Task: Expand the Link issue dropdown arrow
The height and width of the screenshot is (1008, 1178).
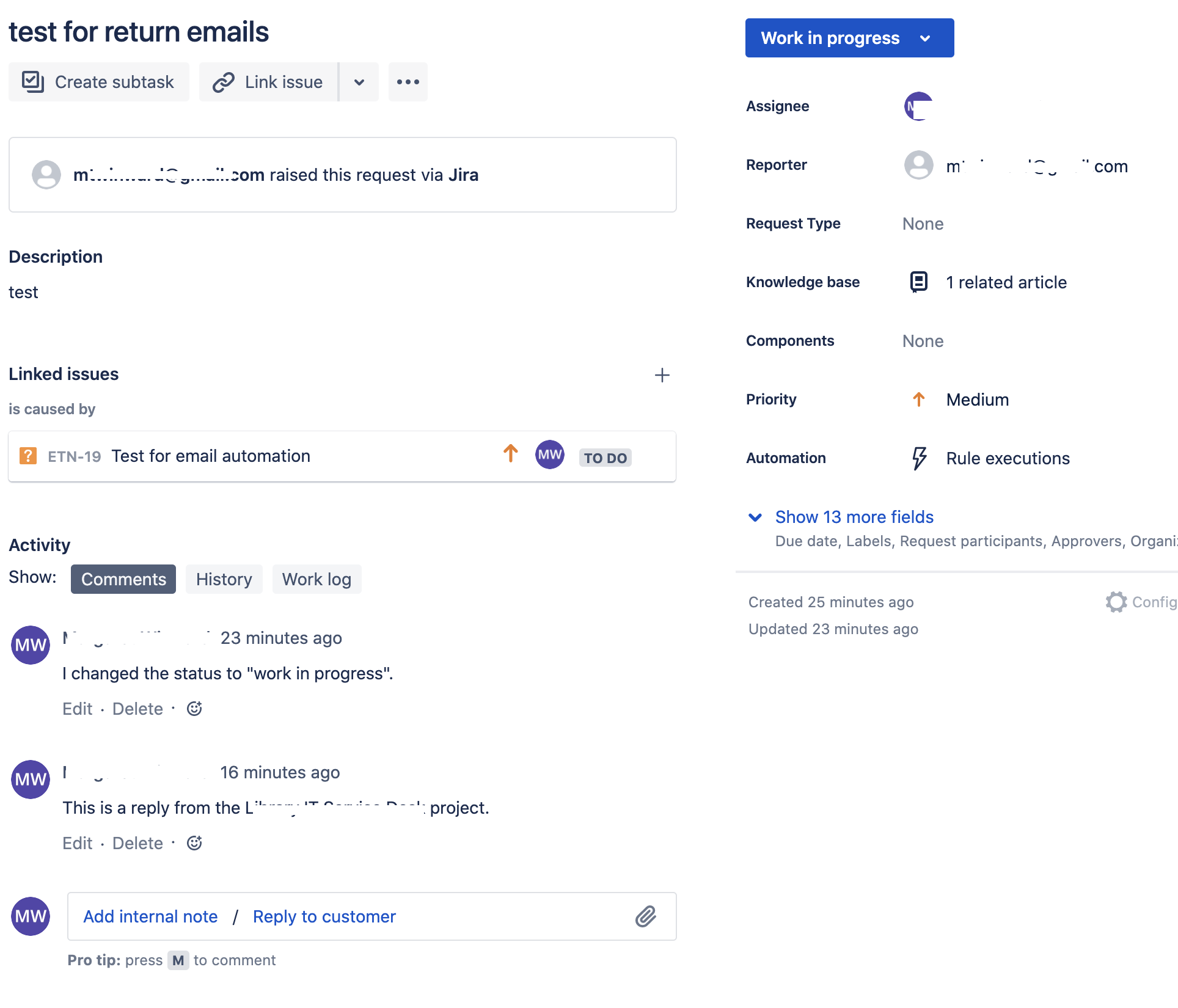Action: coord(359,82)
